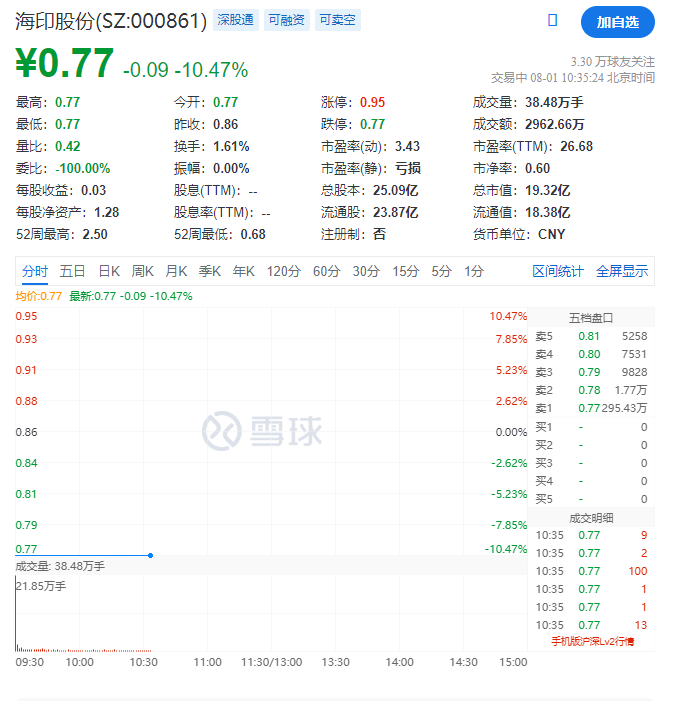The image size is (679, 701).
Task: Select the 卖2 order row at 0.78
Action: [x=591, y=390]
